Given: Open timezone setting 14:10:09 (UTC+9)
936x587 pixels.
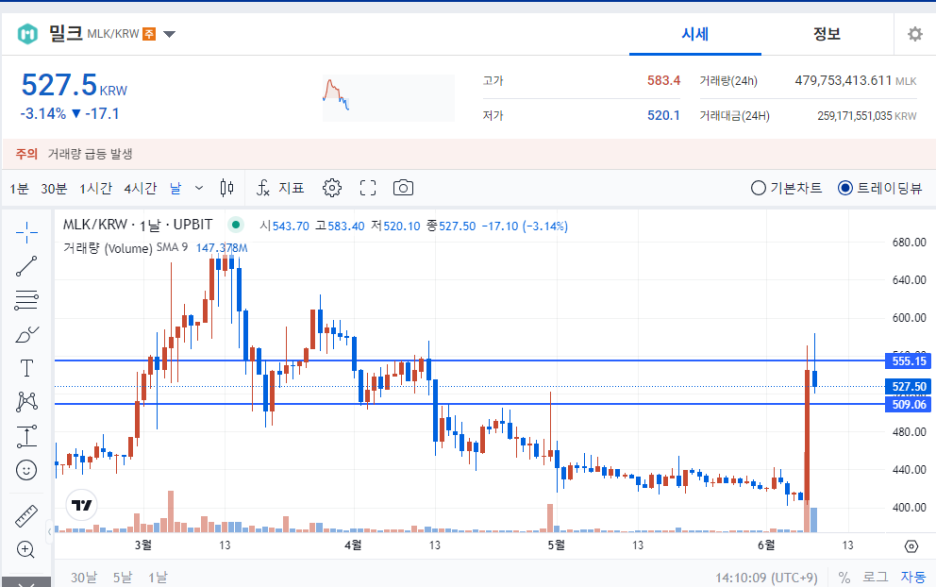Looking at the screenshot, I should click(766, 577).
